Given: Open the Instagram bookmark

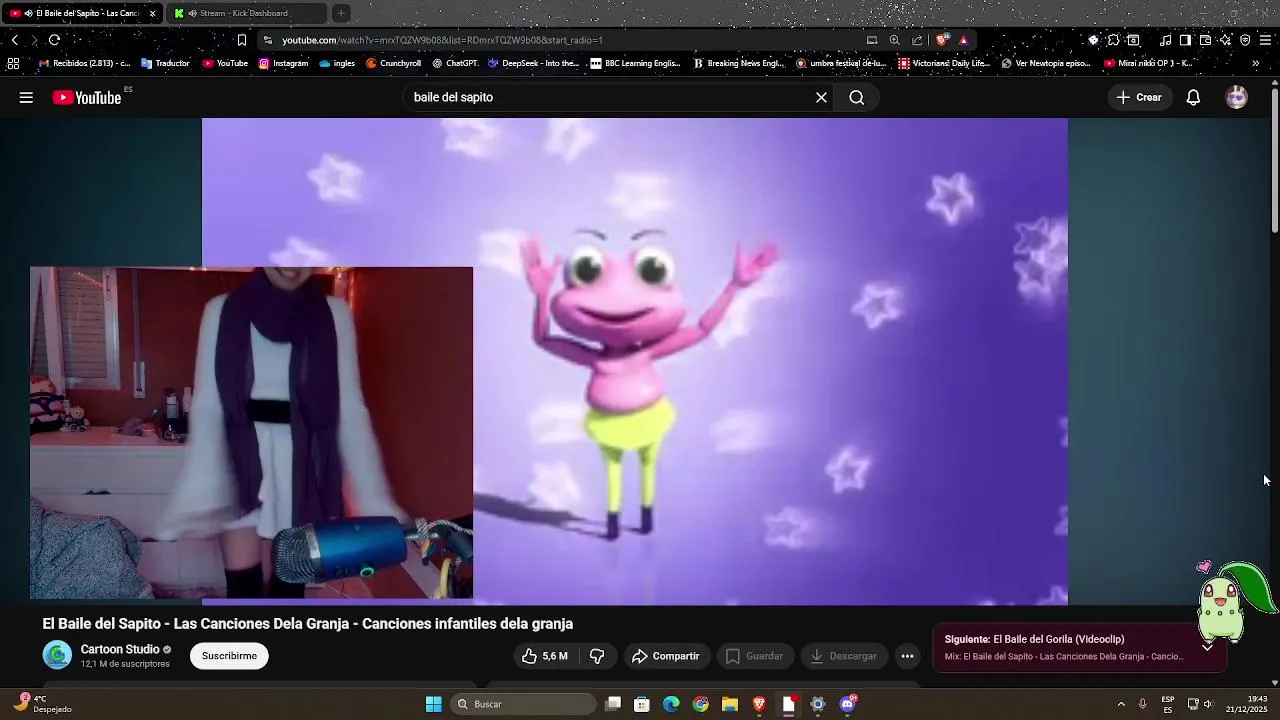Looking at the screenshot, I should coord(283,63).
